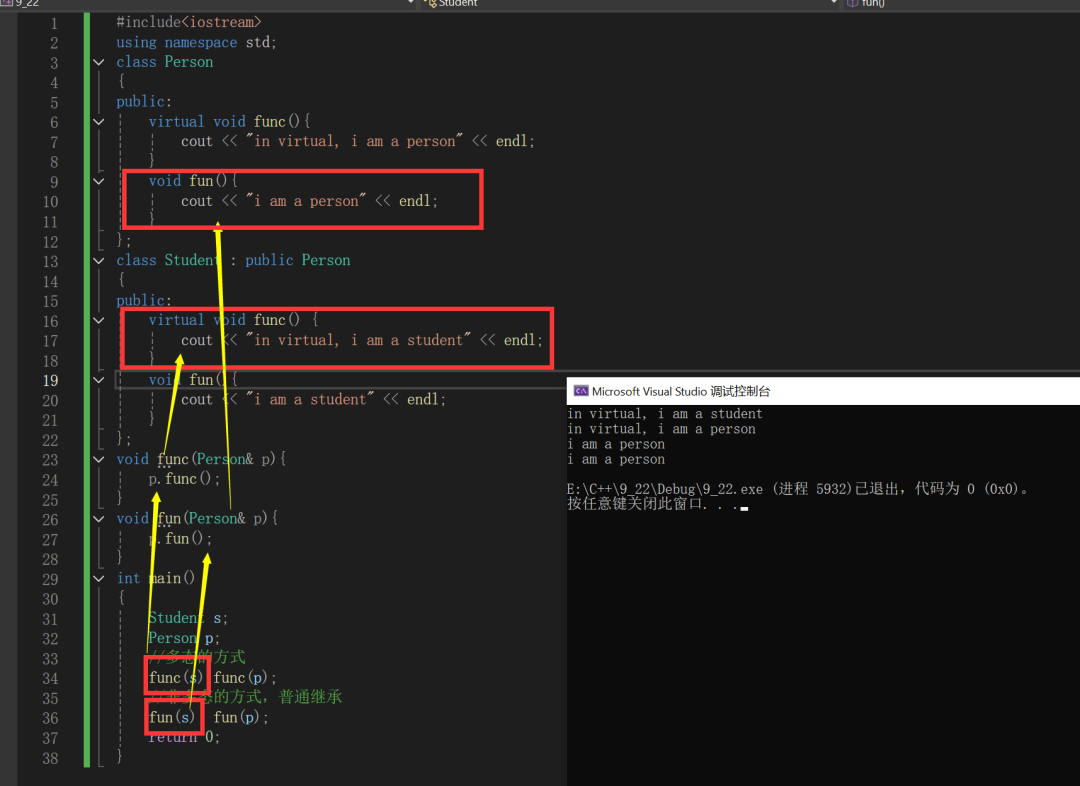Click the p.func(); statement
Viewport: 1080px width, 786px height.
coord(185,479)
